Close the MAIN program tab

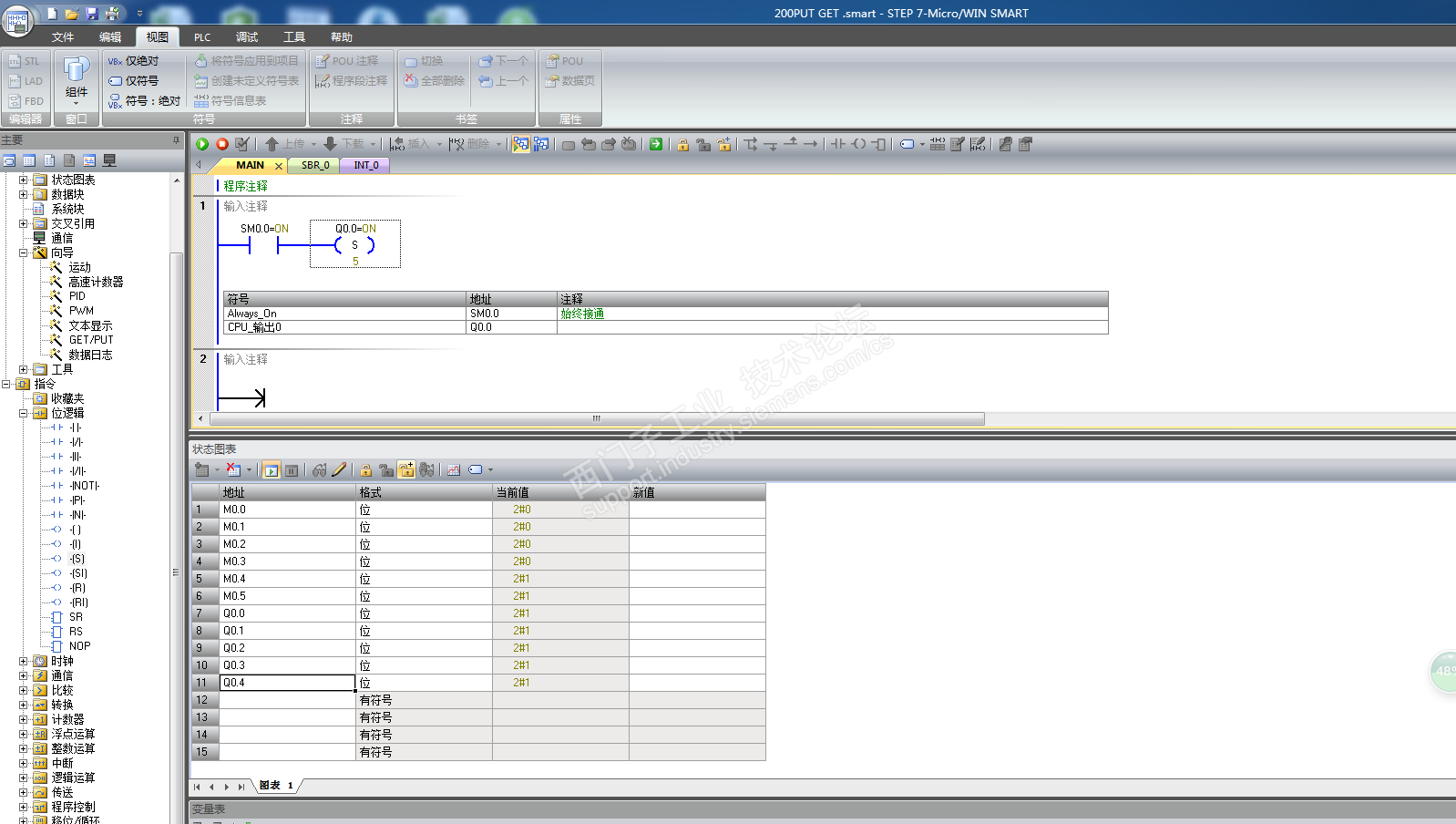279,166
